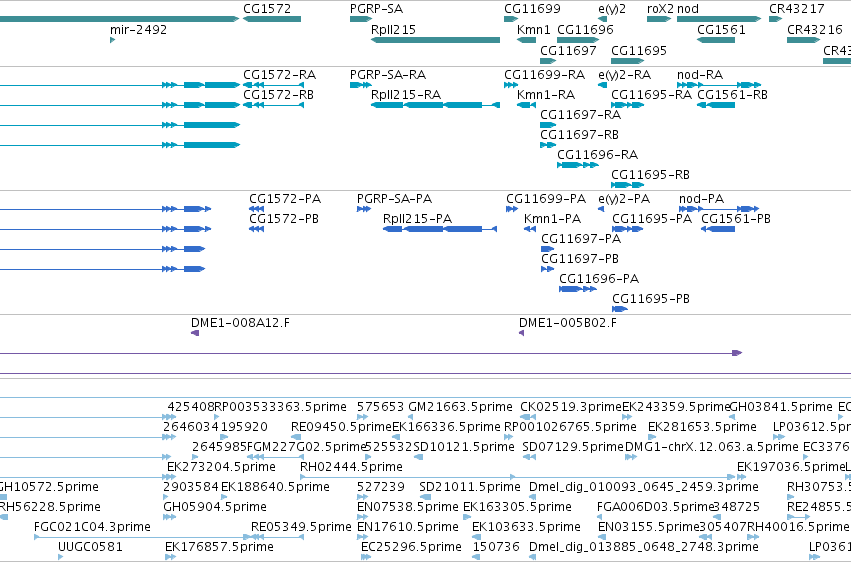Click the UUGC0581 feature label

coord(90,547)
